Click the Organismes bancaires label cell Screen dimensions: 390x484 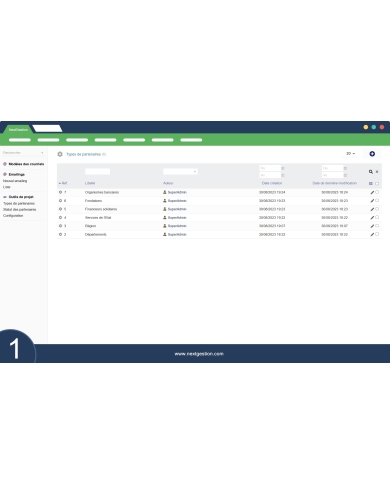(102, 192)
